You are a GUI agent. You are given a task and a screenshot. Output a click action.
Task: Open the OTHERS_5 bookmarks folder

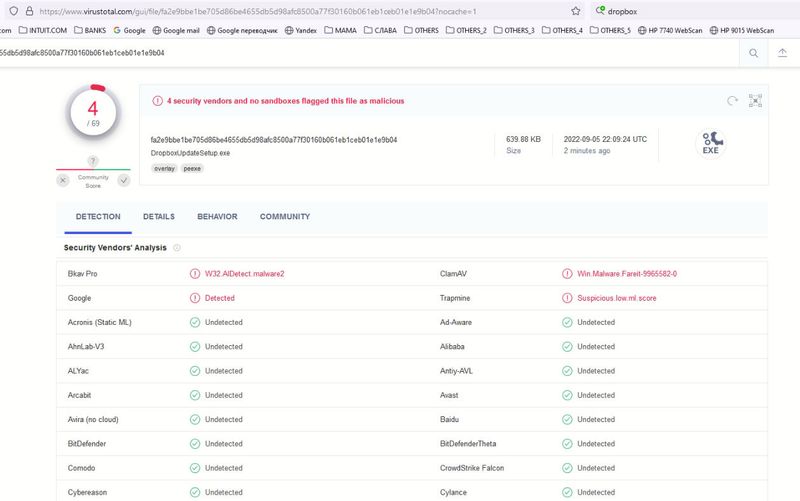[x=609, y=30]
